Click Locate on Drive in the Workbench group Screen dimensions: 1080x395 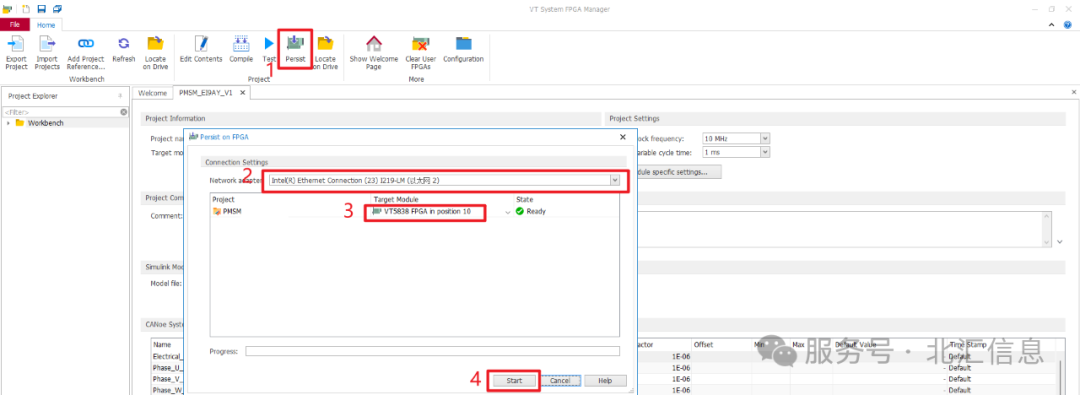(x=156, y=53)
